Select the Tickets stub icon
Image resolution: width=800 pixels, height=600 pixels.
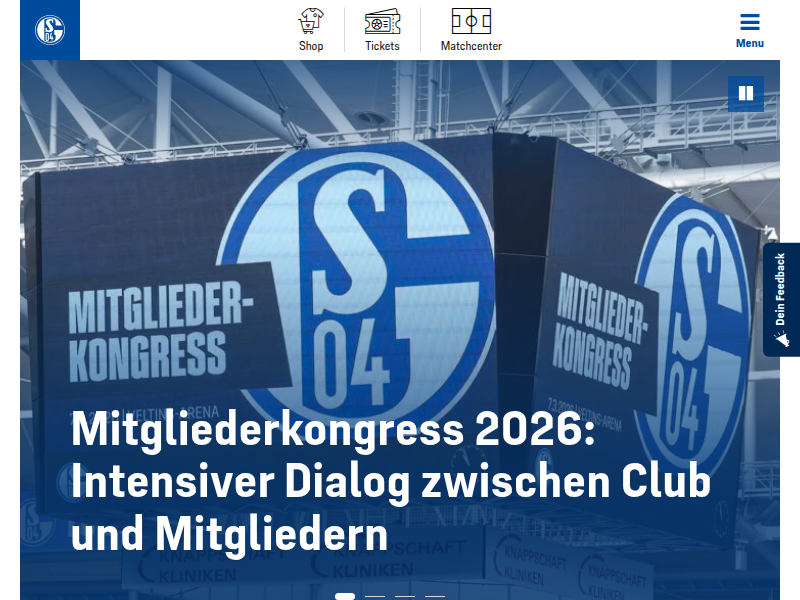tap(382, 21)
